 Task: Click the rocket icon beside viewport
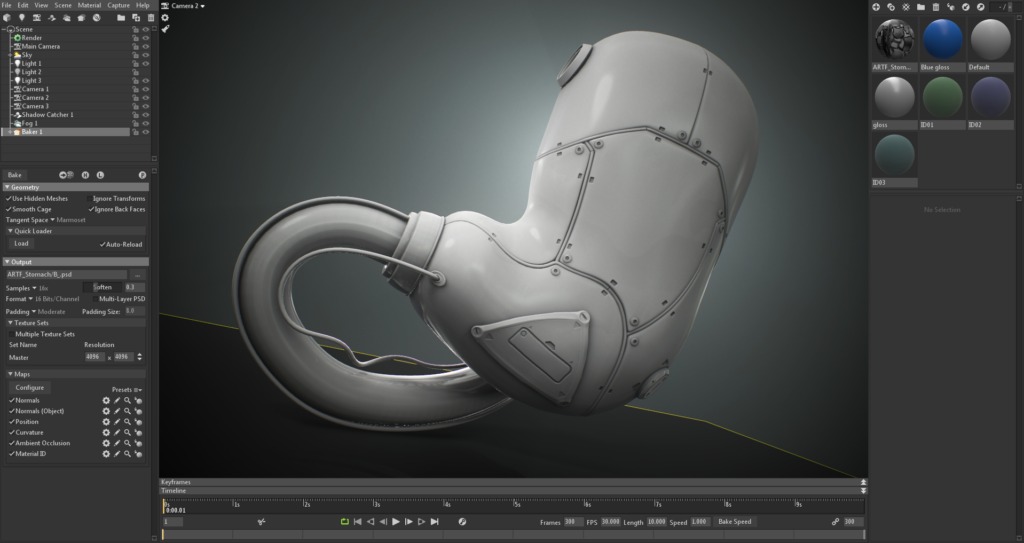pos(165,29)
